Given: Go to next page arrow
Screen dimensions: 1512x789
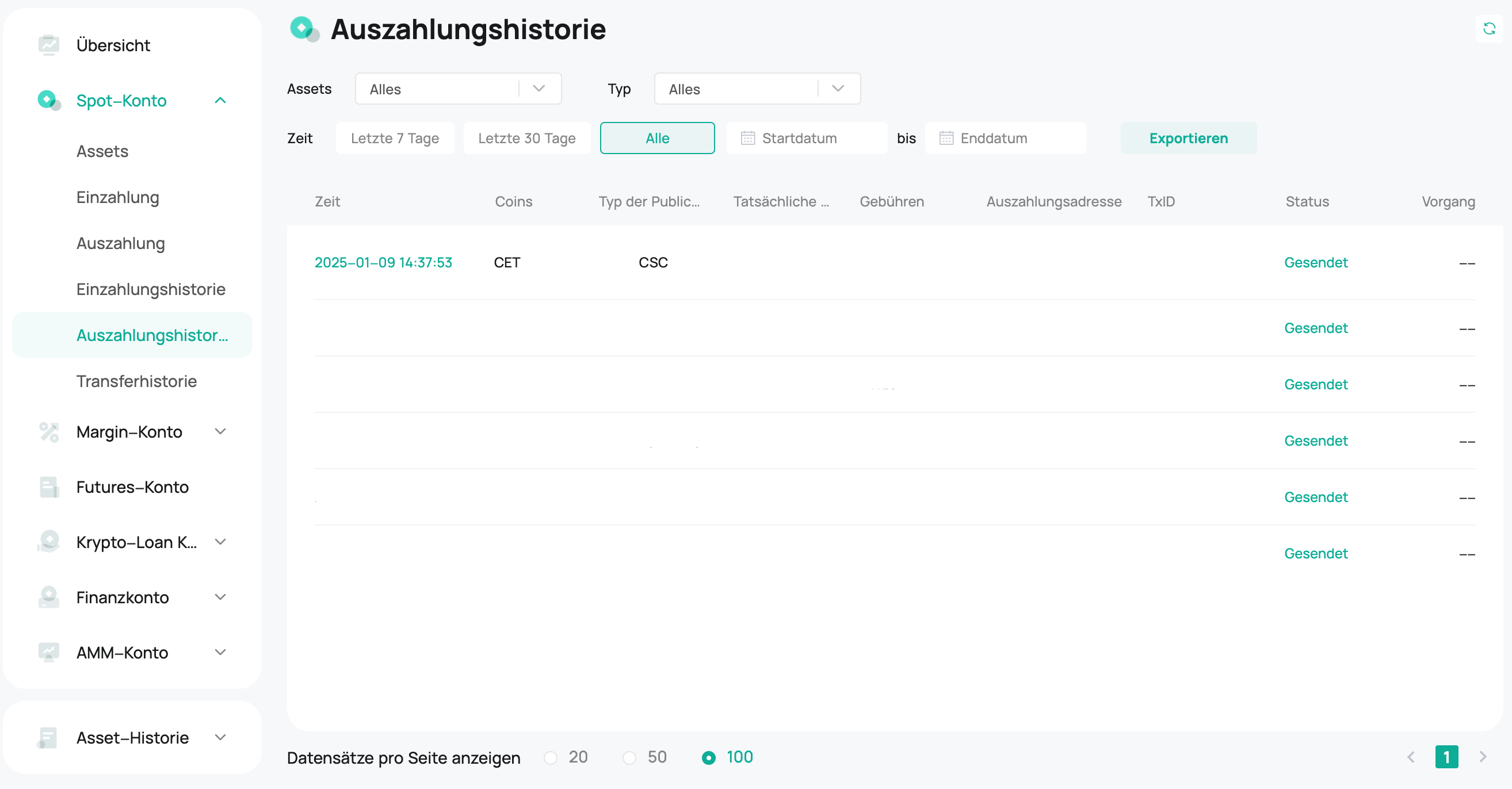Looking at the screenshot, I should (1483, 757).
